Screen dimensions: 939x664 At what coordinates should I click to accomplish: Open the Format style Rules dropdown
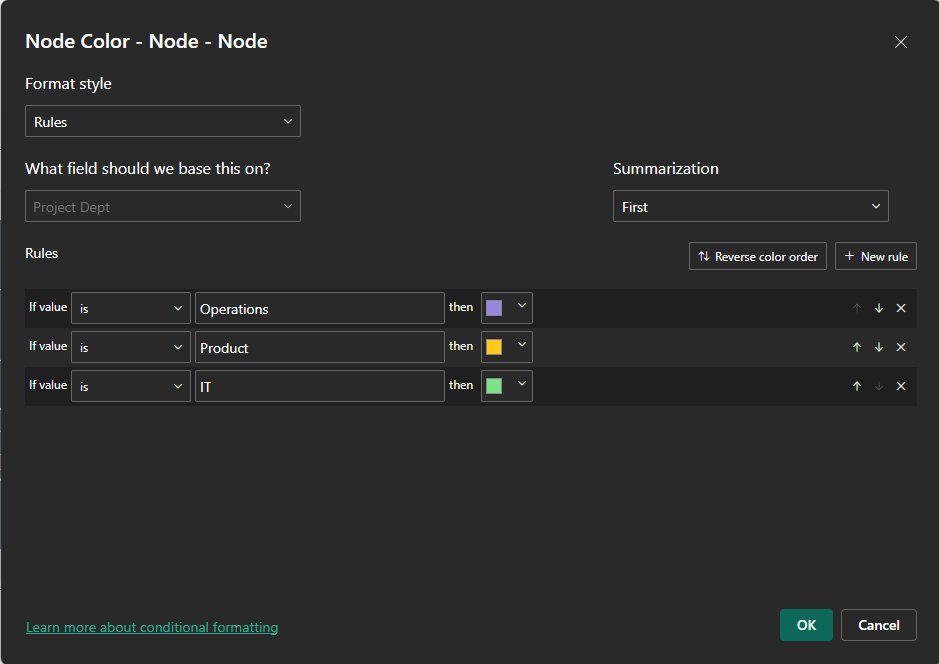(x=163, y=122)
